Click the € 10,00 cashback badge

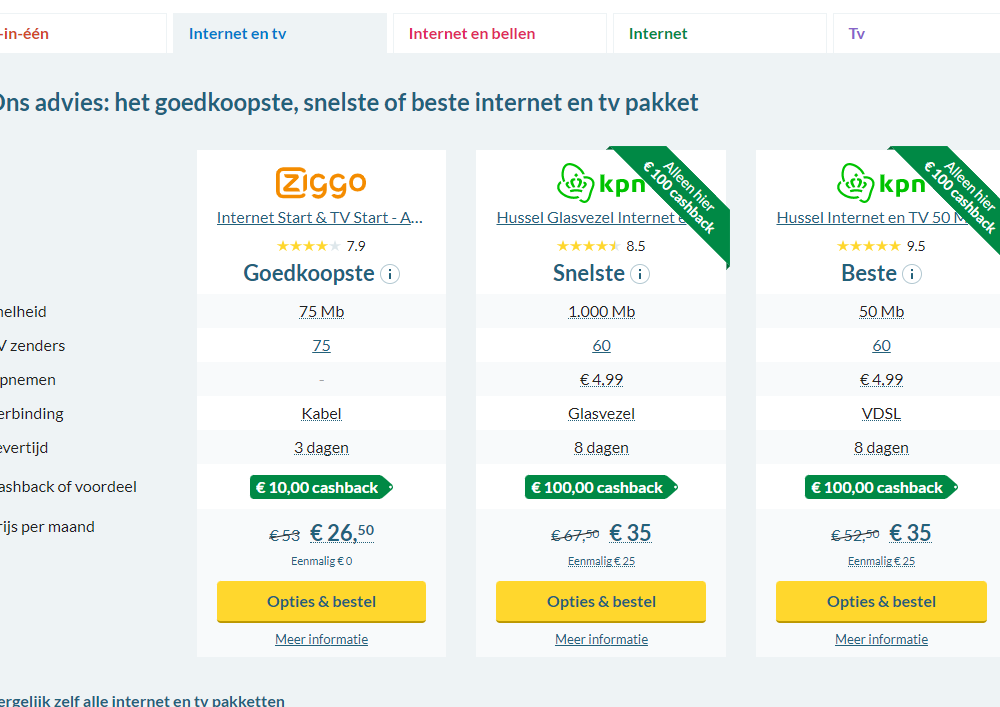tap(320, 488)
